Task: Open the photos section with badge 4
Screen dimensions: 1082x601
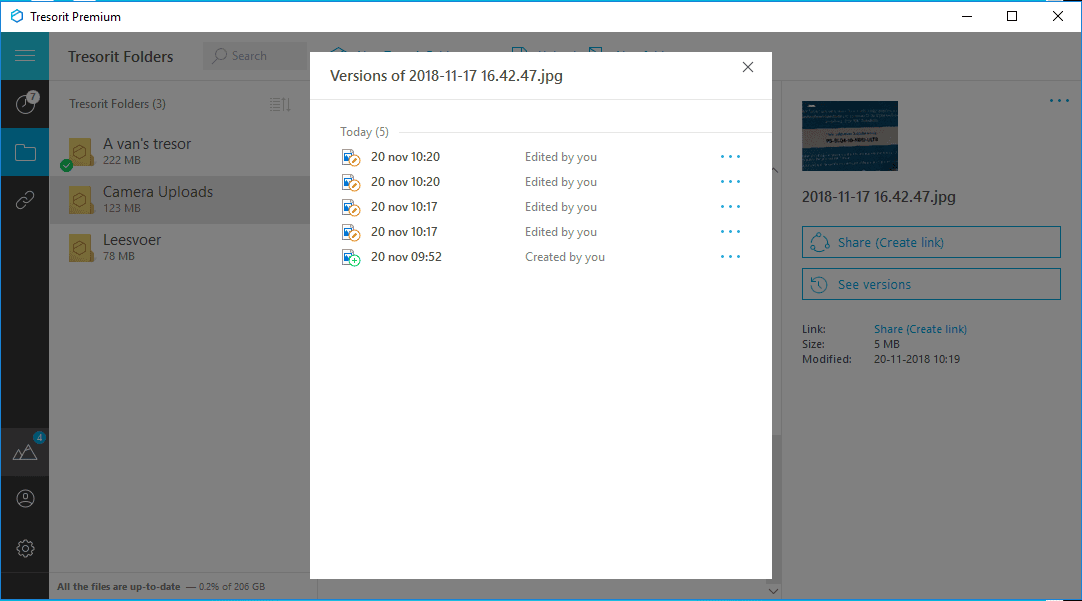Action: [24, 451]
